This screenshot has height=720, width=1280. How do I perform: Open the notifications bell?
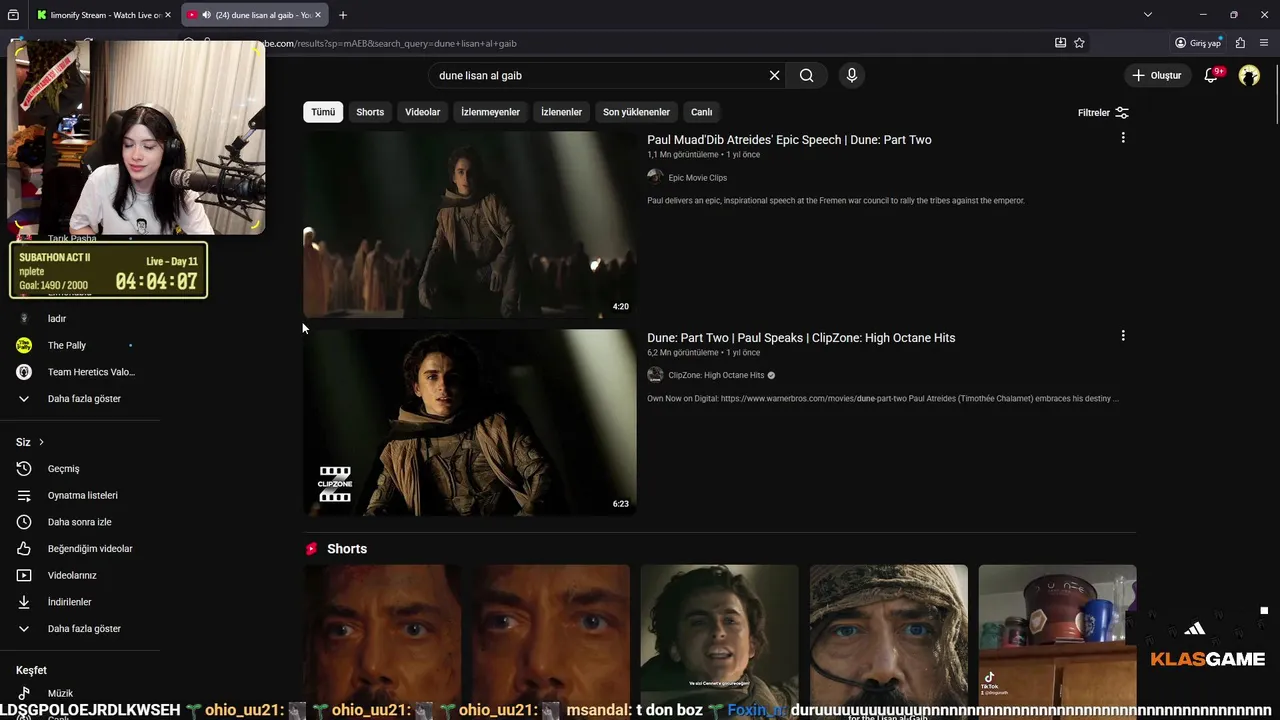pos(1211,75)
